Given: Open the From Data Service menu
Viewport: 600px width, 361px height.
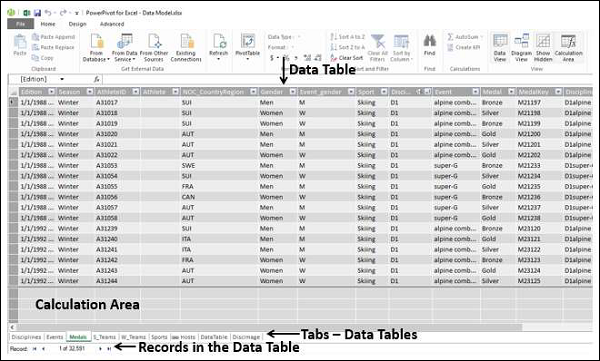Looking at the screenshot, I should 124,48.
